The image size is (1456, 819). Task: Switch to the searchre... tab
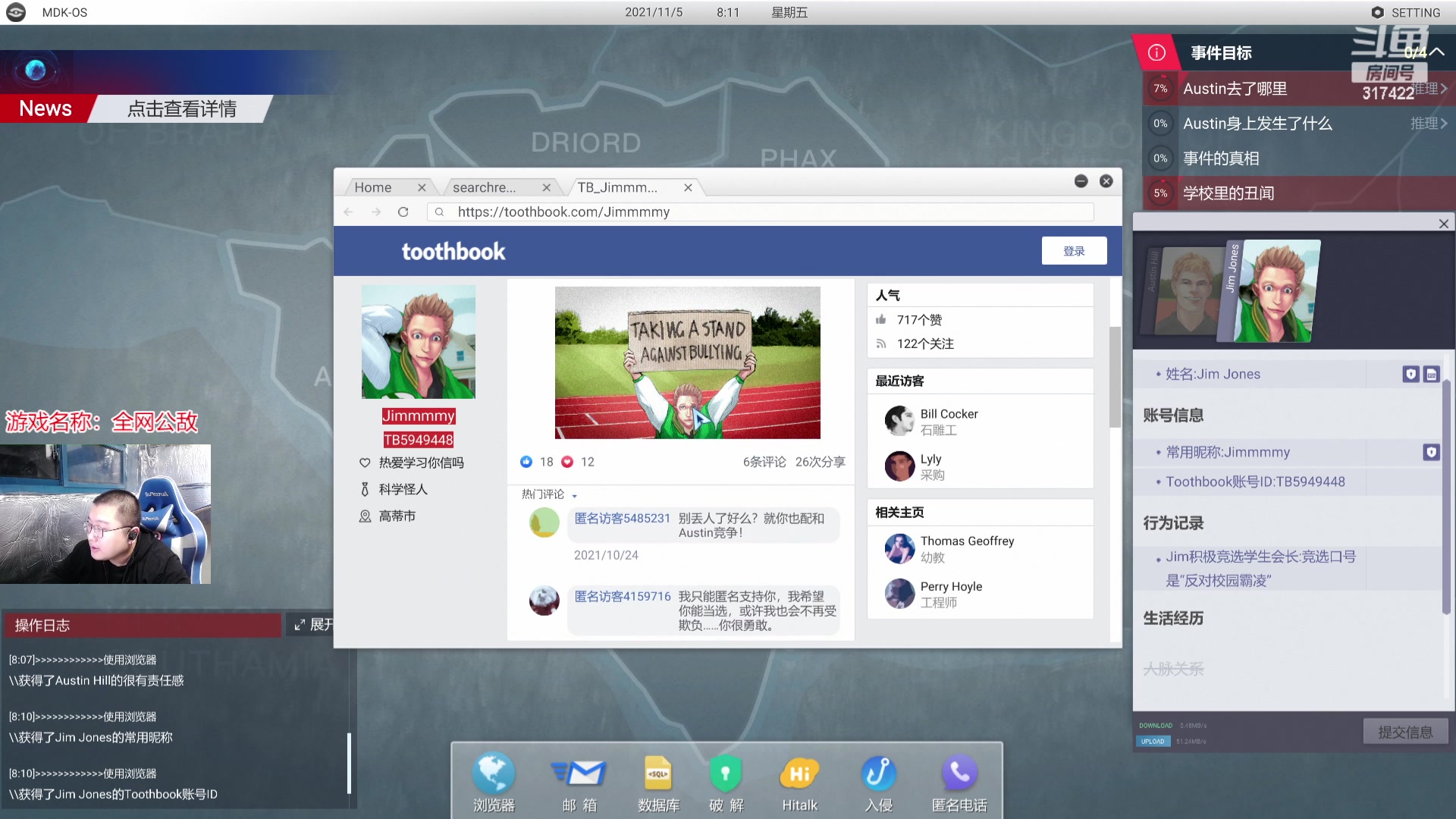[x=484, y=187]
